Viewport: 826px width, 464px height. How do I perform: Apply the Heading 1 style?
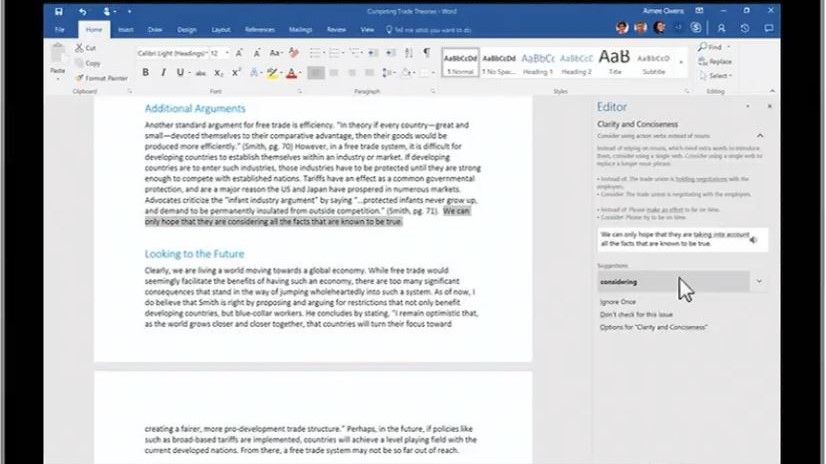tap(537, 63)
